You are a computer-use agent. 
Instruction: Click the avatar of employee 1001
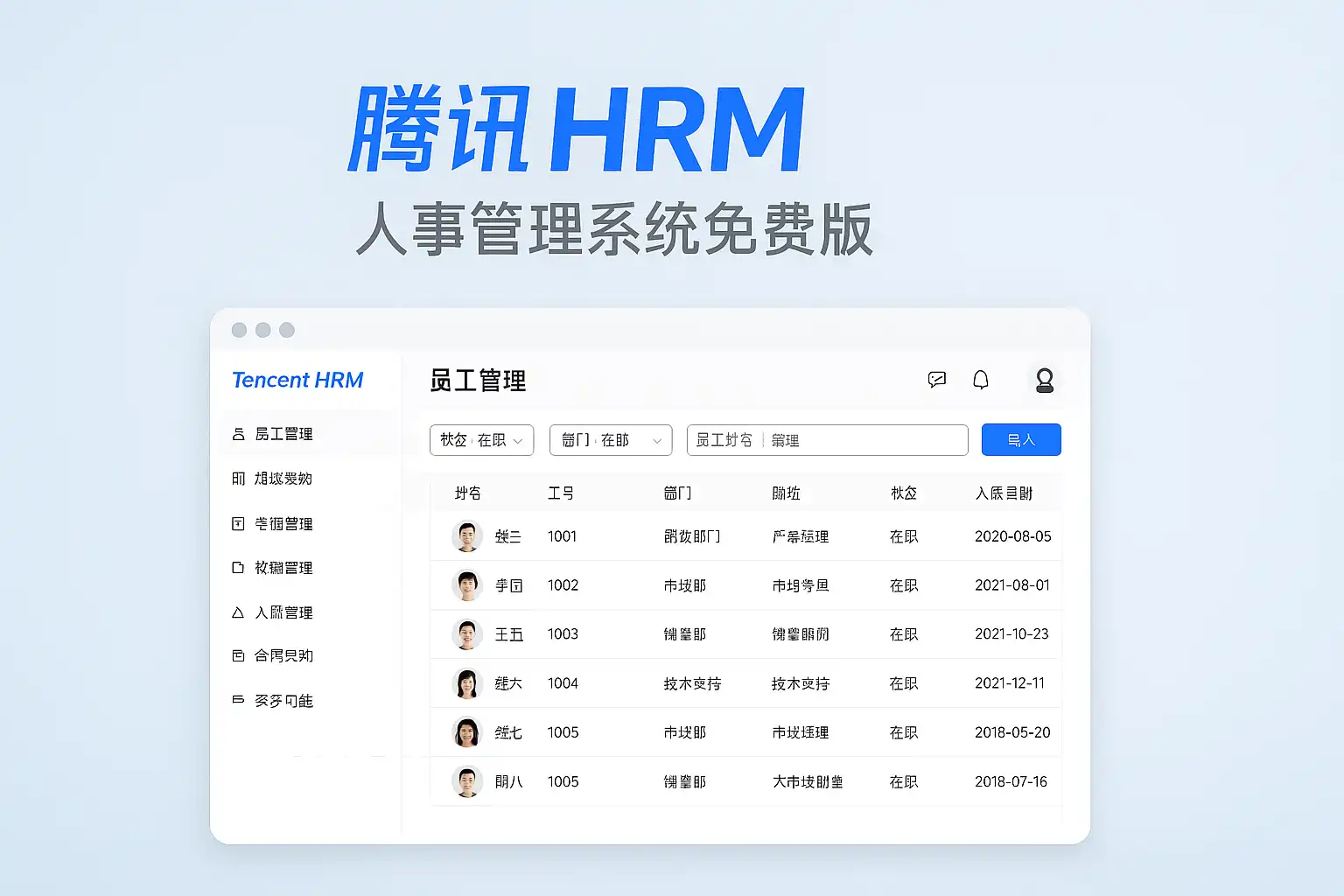(467, 536)
